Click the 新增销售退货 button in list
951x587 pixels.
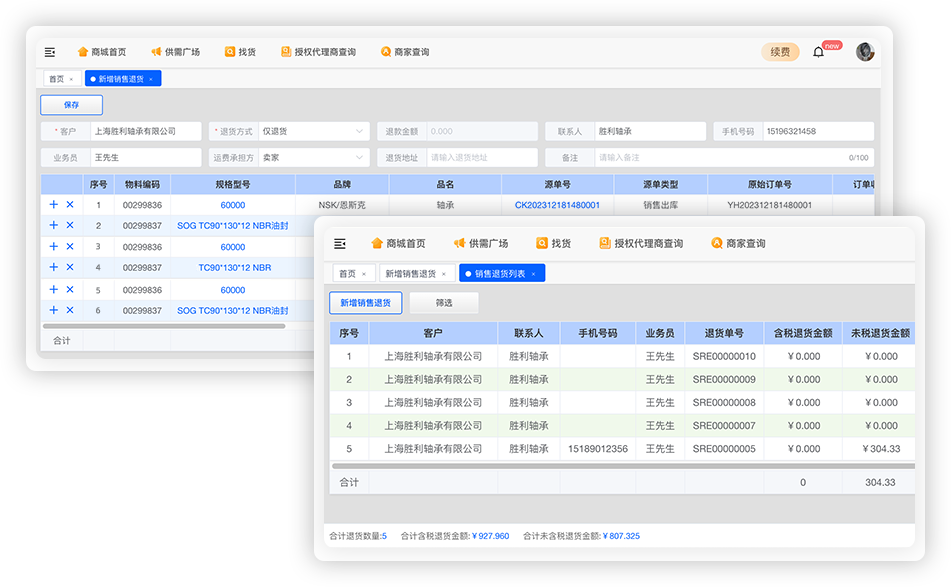click(x=366, y=303)
